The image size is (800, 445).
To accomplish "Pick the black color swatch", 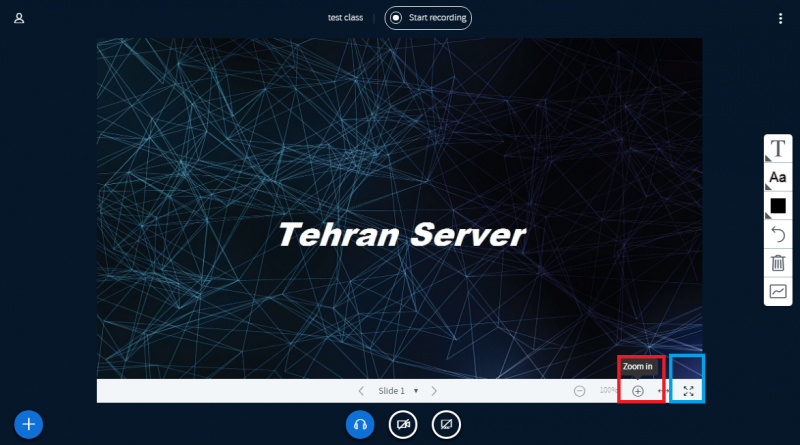I will (x=777, y=206).
